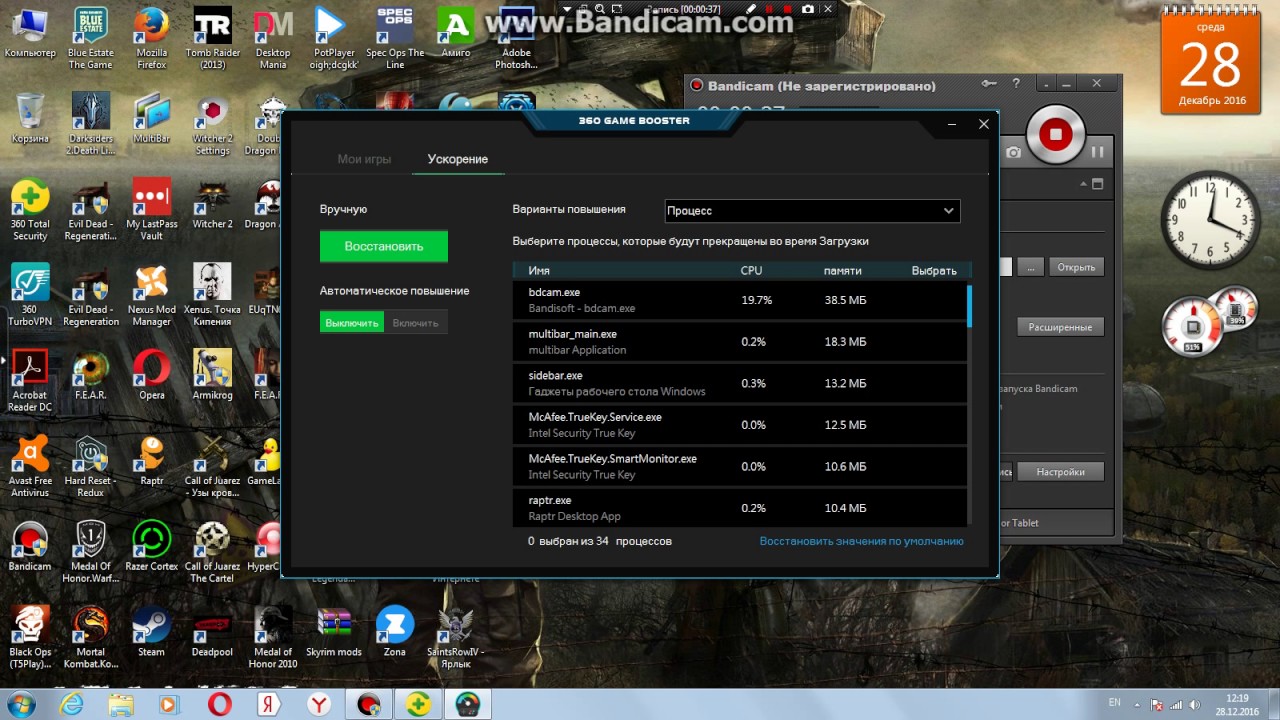This screenshot has width=1280, height=720.
Task: Select the McAfee.TrueKey.SmartMonitor.exe row
Action: pos(740,466)
